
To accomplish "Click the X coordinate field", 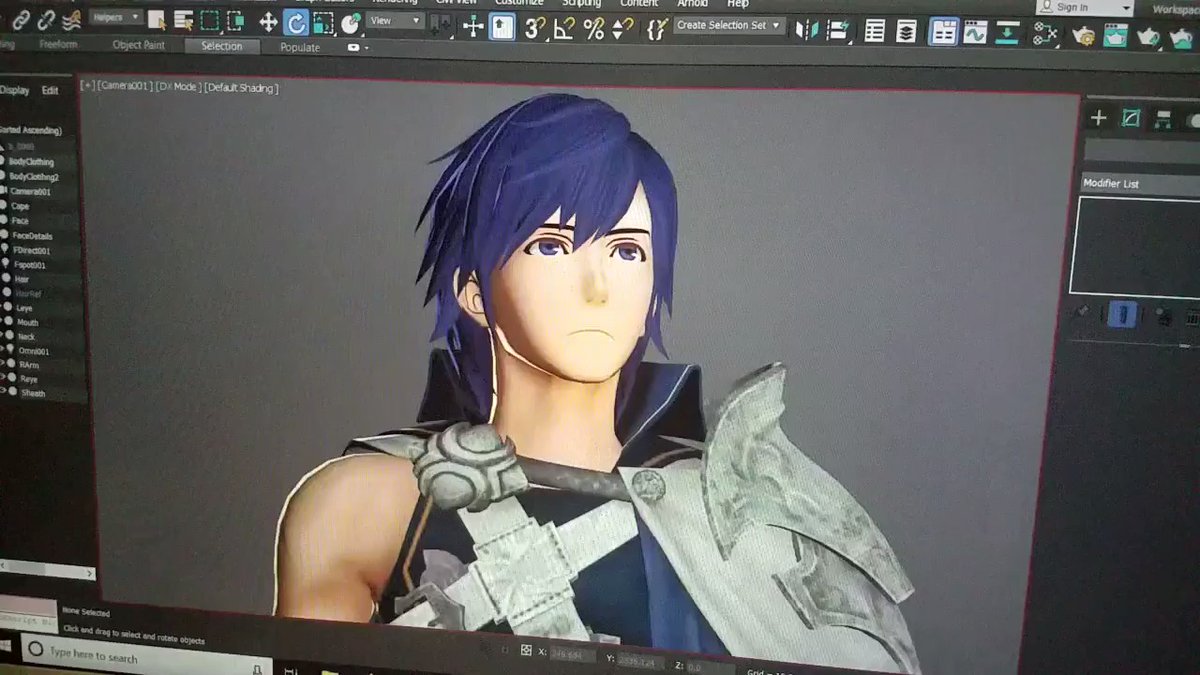I will 571,657.
